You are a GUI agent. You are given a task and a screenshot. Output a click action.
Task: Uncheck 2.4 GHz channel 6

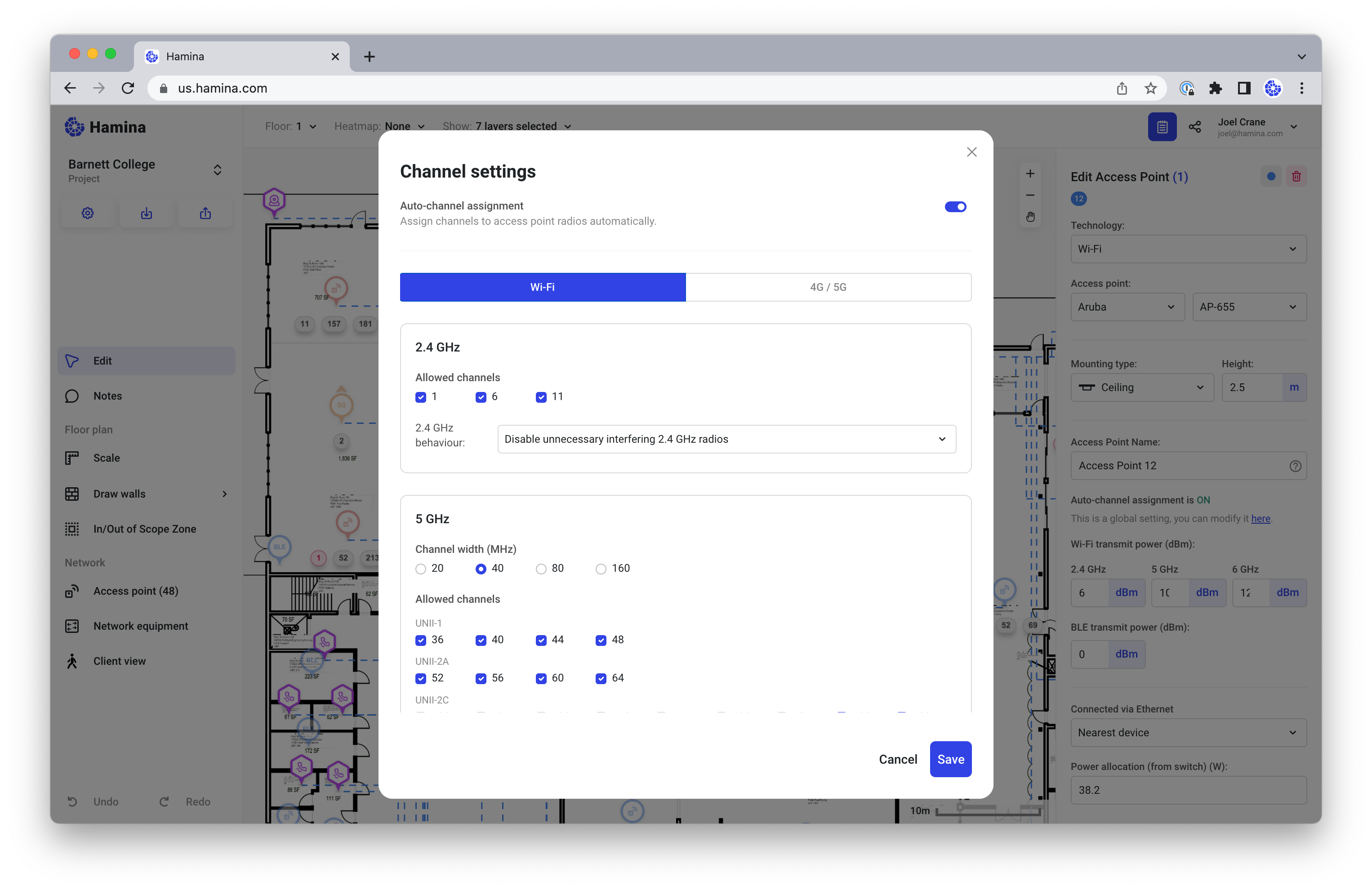481,397
